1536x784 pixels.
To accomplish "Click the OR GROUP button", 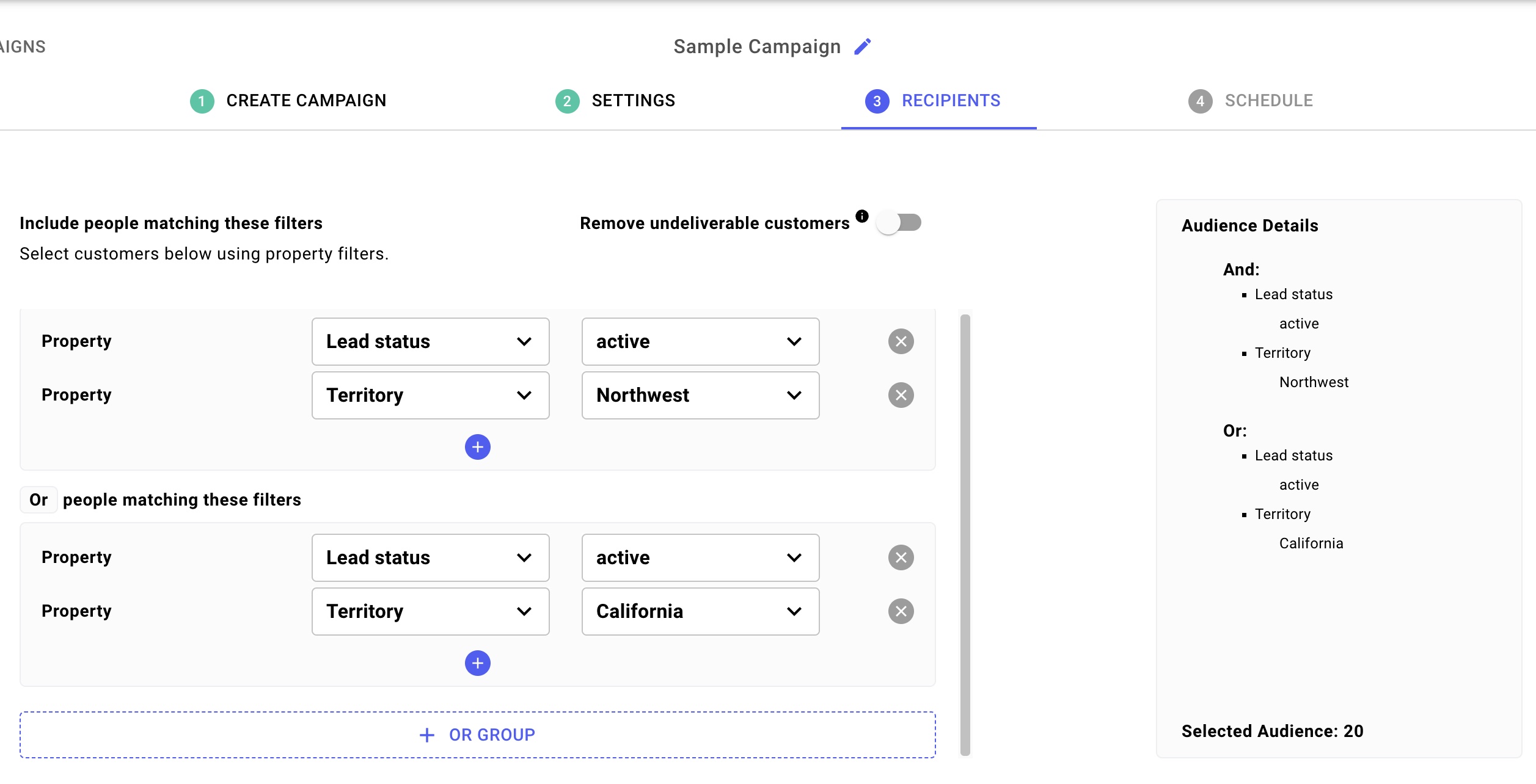I will click(x=477, y=735).
